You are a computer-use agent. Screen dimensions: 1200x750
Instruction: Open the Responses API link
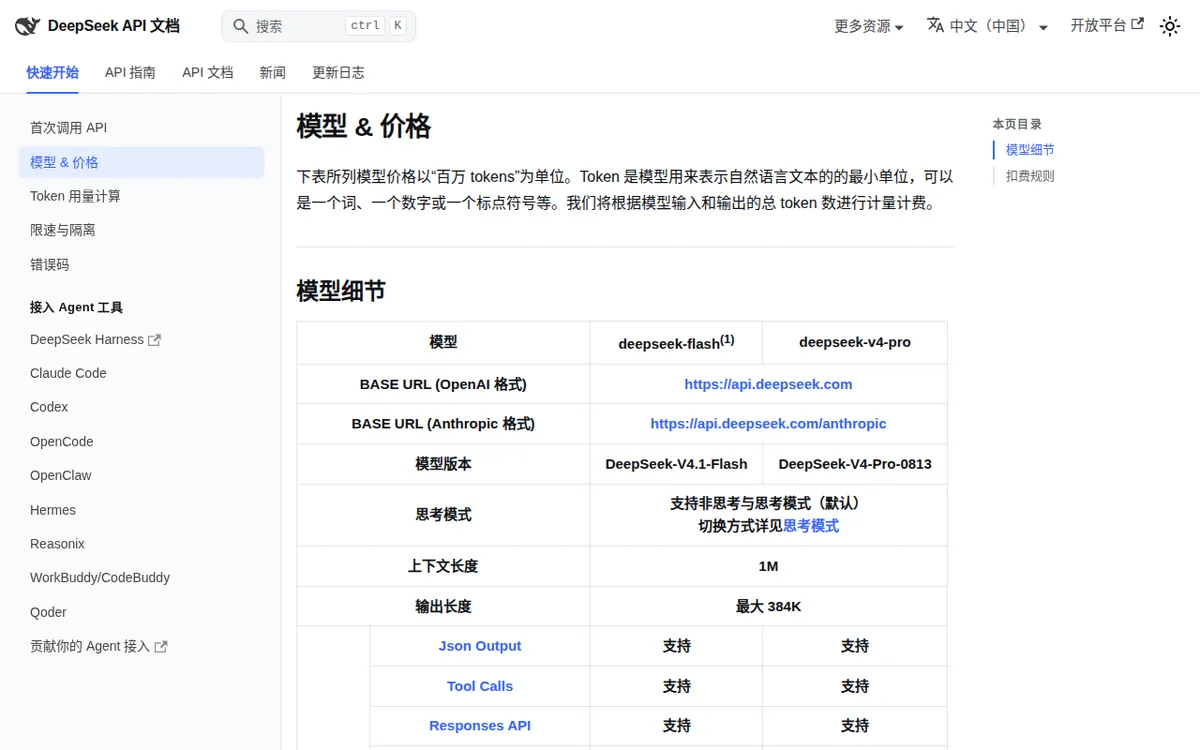pyautogui.click(x=480, y=726)
